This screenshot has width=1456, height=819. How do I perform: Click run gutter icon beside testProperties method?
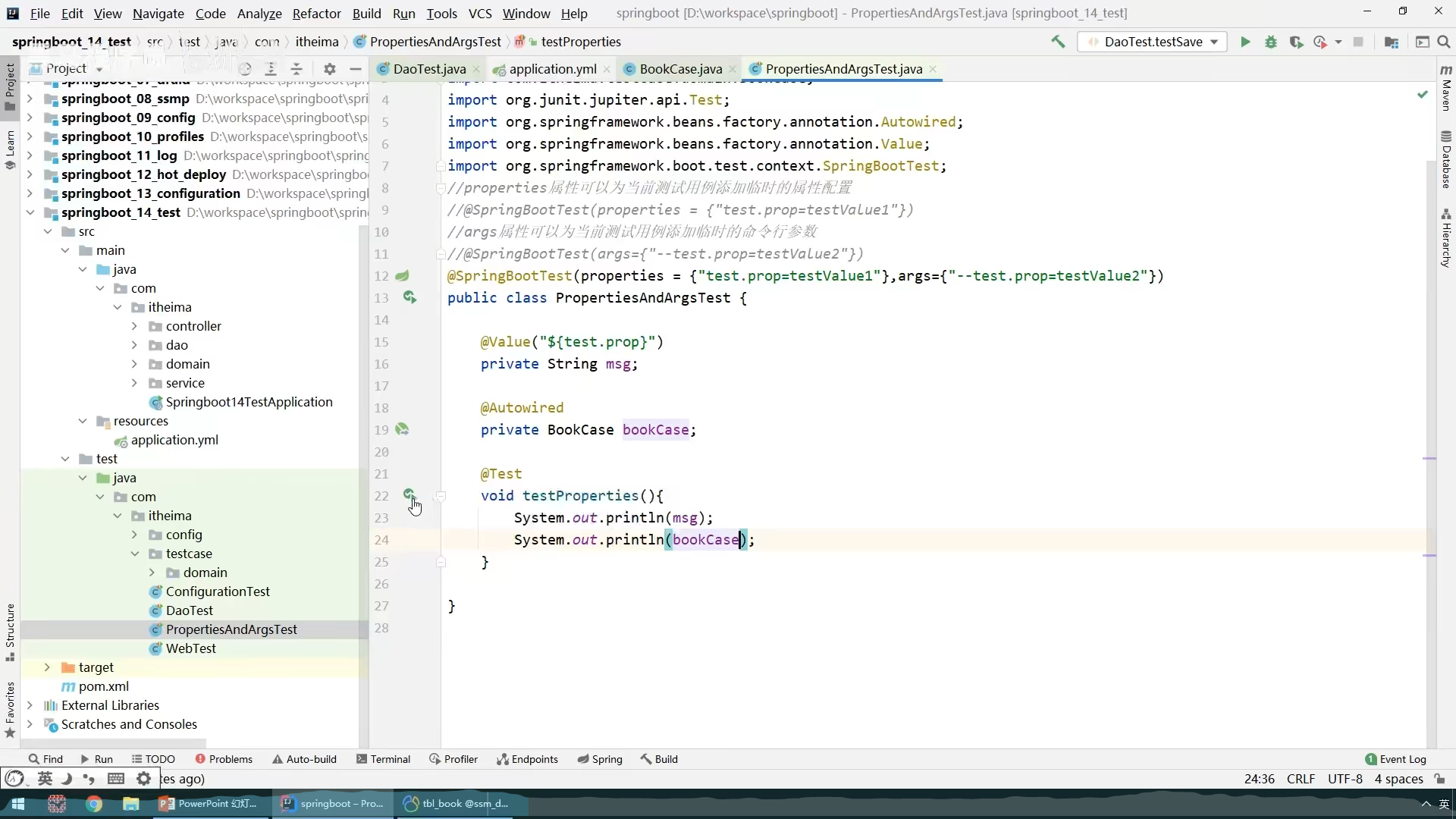coord(409,494)
